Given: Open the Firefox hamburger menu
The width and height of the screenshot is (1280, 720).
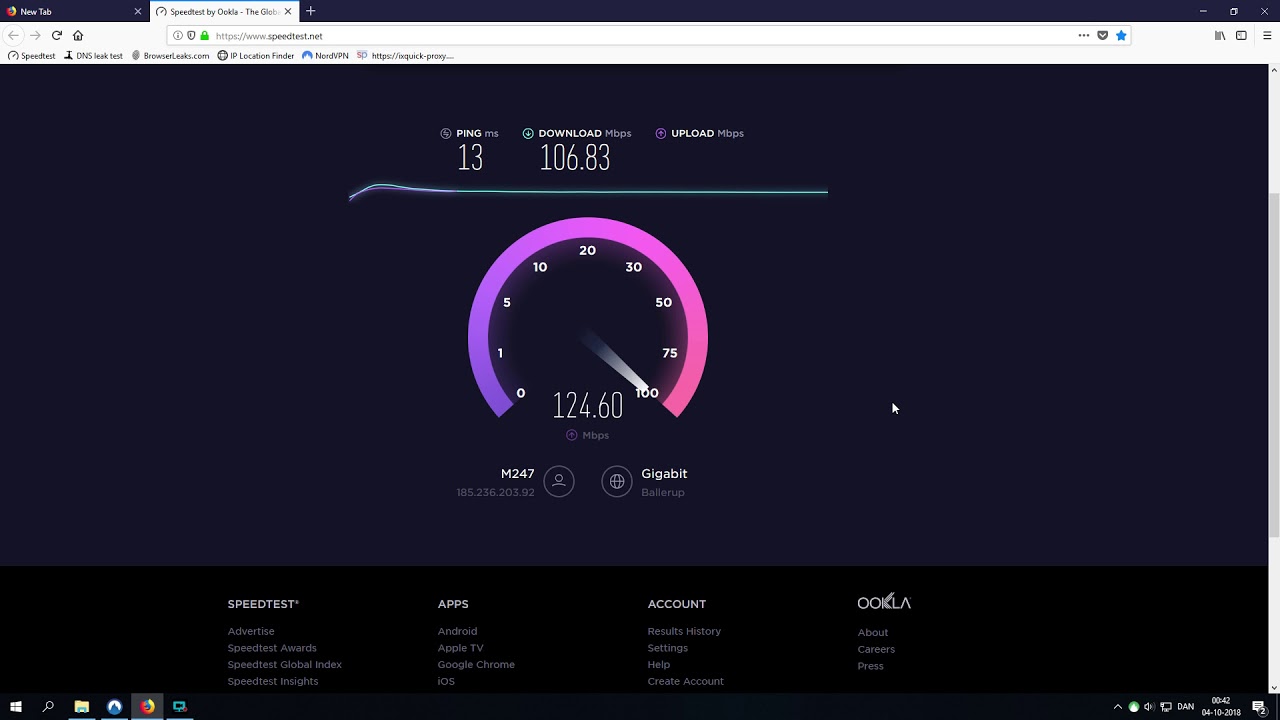Looking at the screenshot, I should pyautogui.click(x=1267, y=35).
